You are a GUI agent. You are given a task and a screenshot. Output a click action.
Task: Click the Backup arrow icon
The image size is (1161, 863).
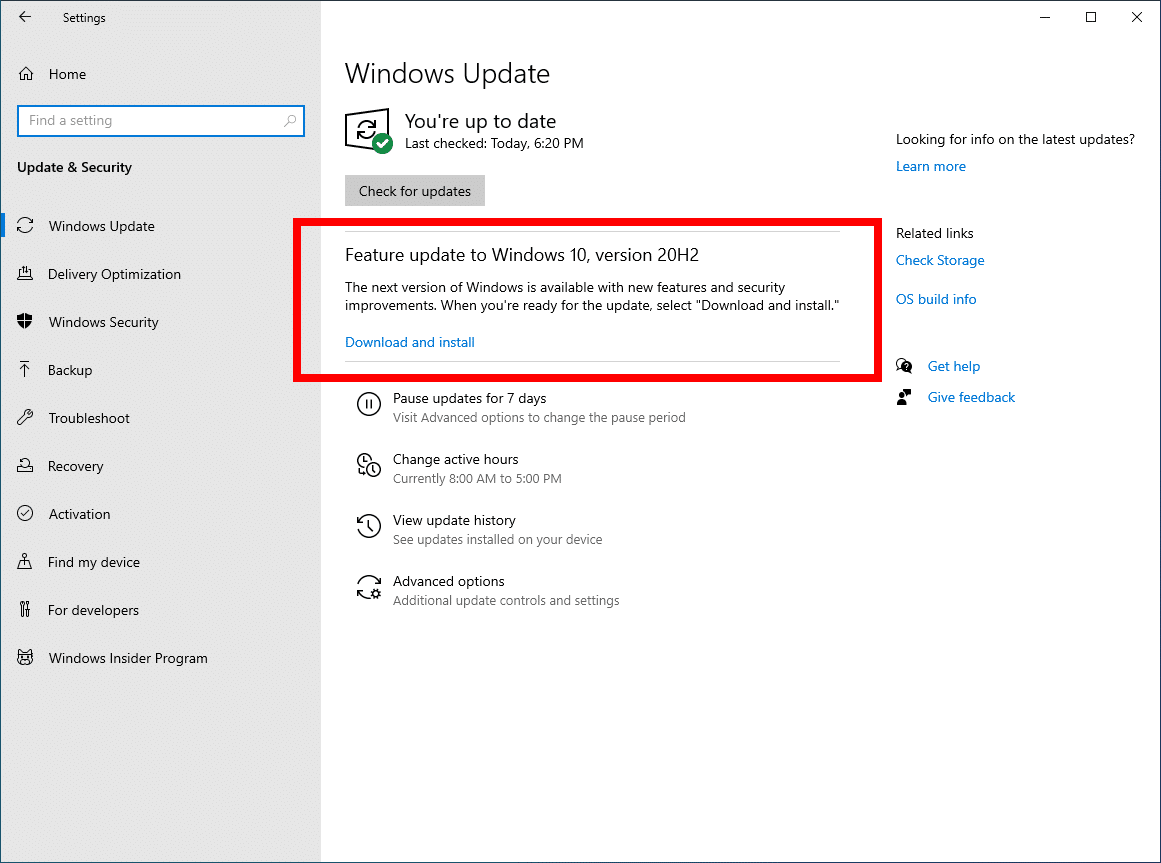[x=25, y=369]
